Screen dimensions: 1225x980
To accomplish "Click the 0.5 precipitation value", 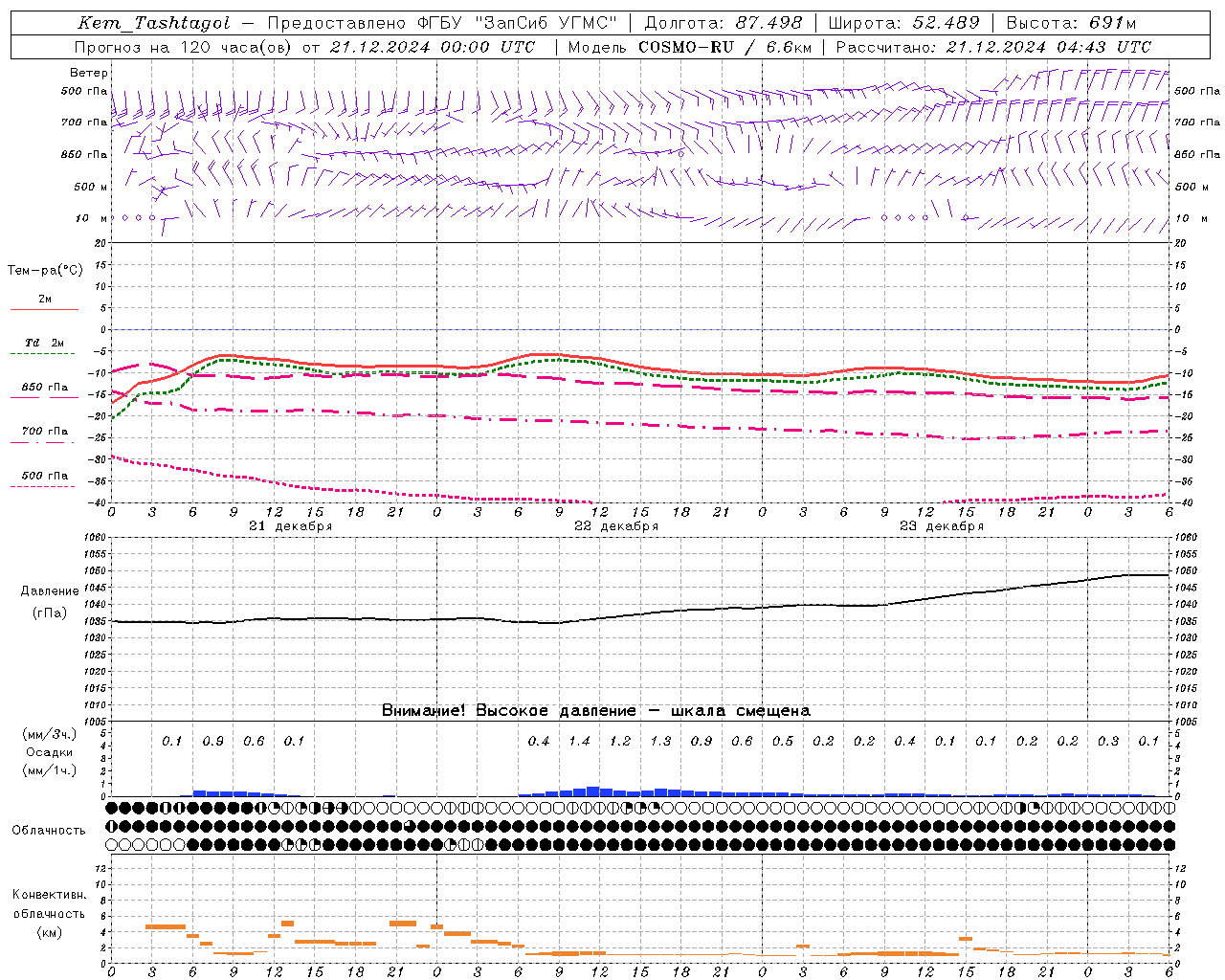I will (783, 742).
